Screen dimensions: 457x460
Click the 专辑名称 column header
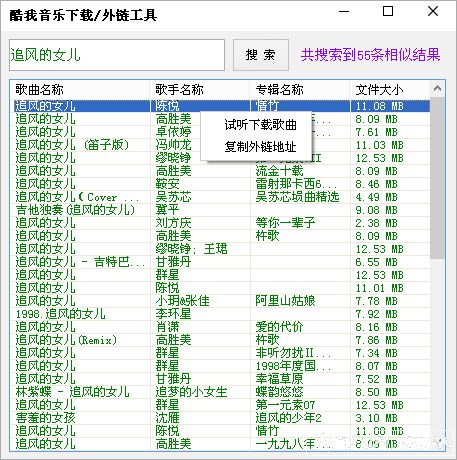(300, 89)
